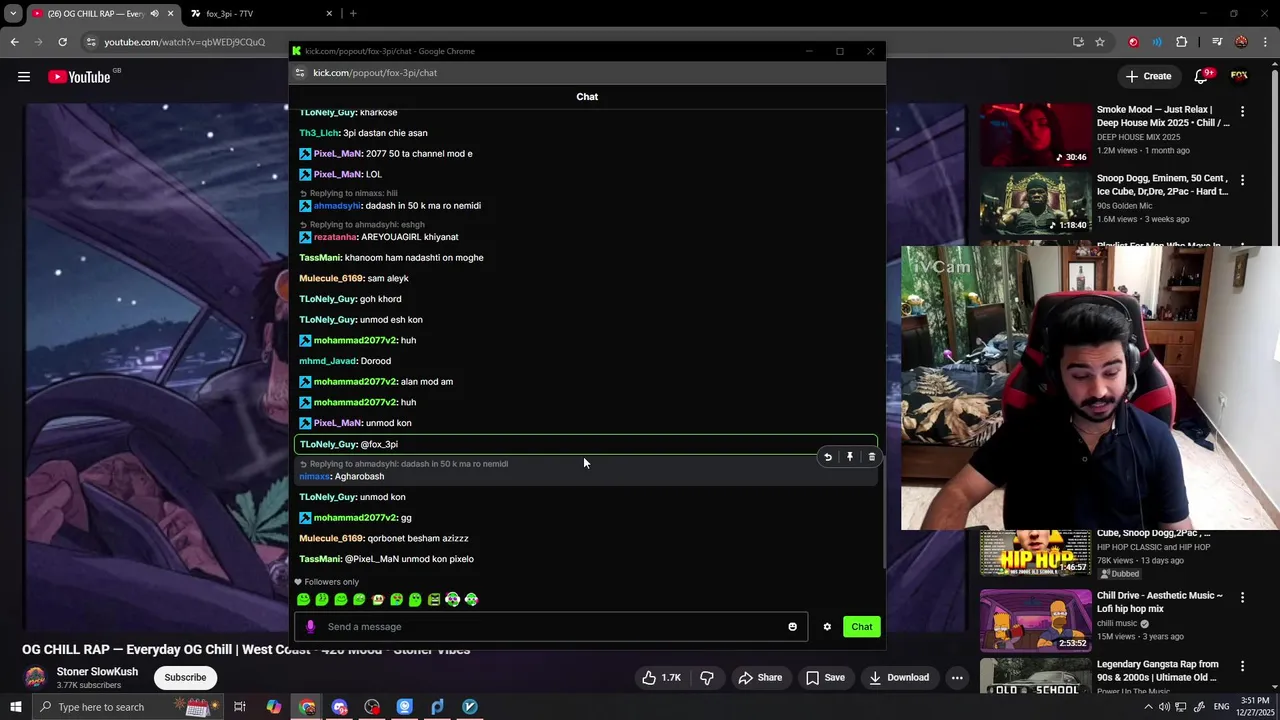Screen dimensions: 1280x720
Task: Open options for Legendary Gangsta Rap video
Action: [x=1242, y=666]
